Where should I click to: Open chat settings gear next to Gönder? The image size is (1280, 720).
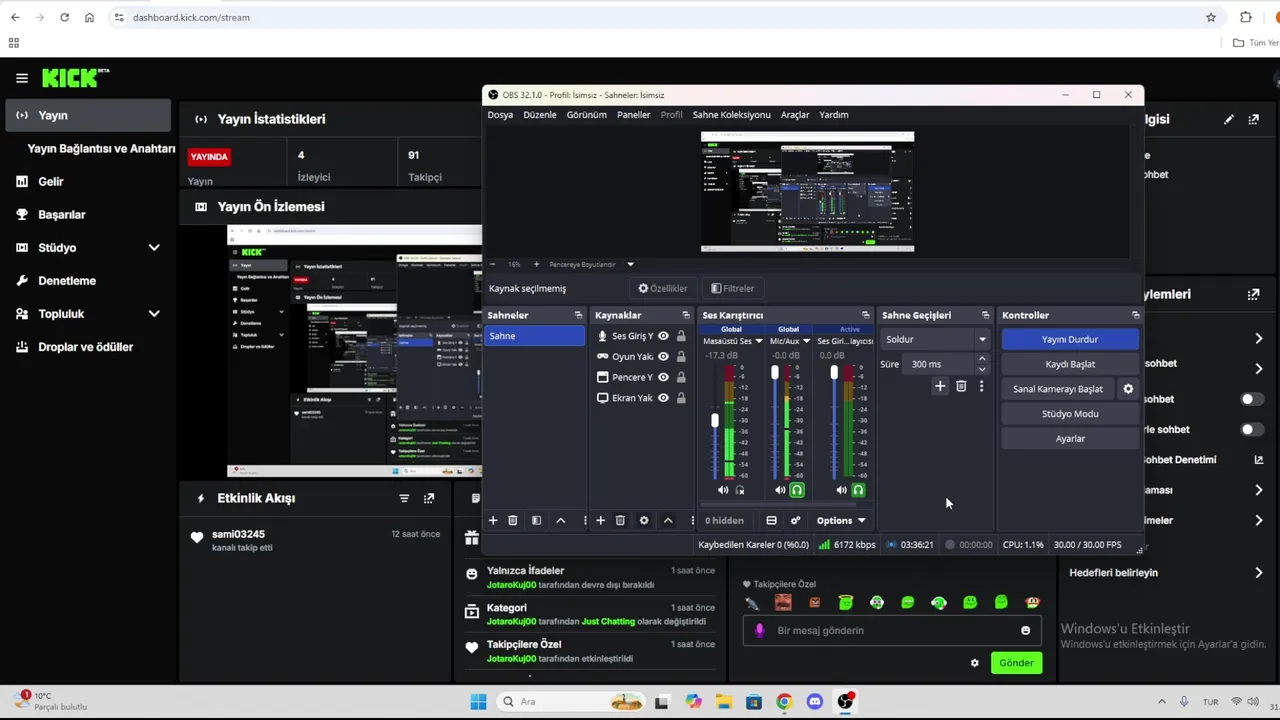pyautogui.click(x=975, y=663)
